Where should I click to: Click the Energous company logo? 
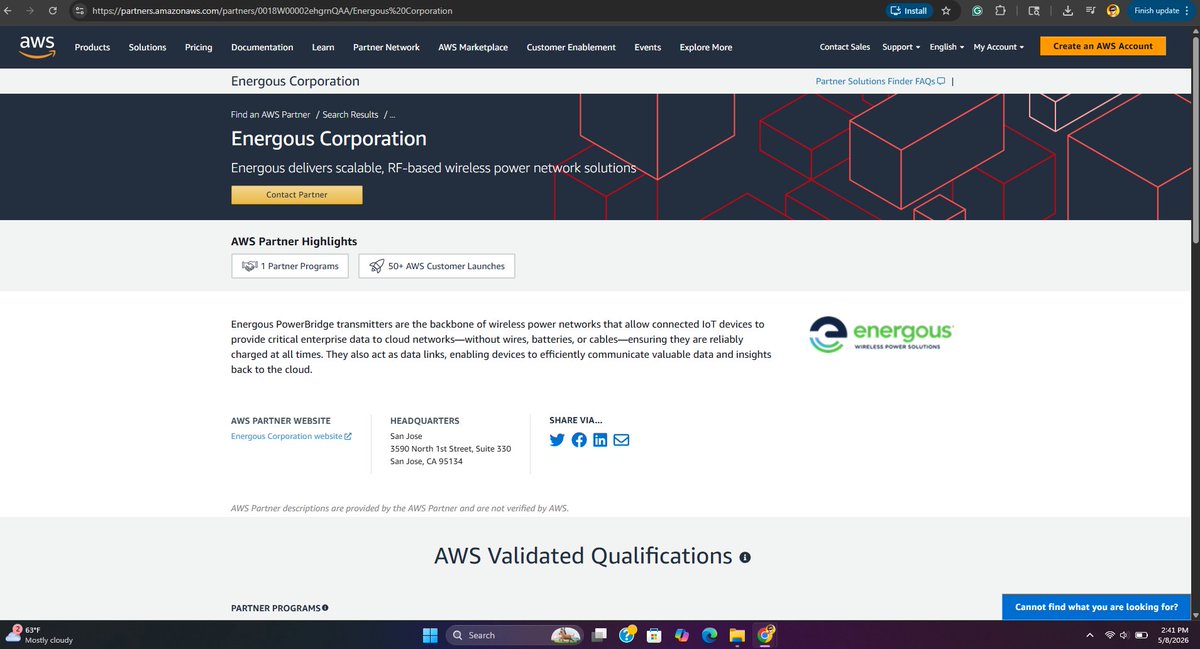coord(880,334)
